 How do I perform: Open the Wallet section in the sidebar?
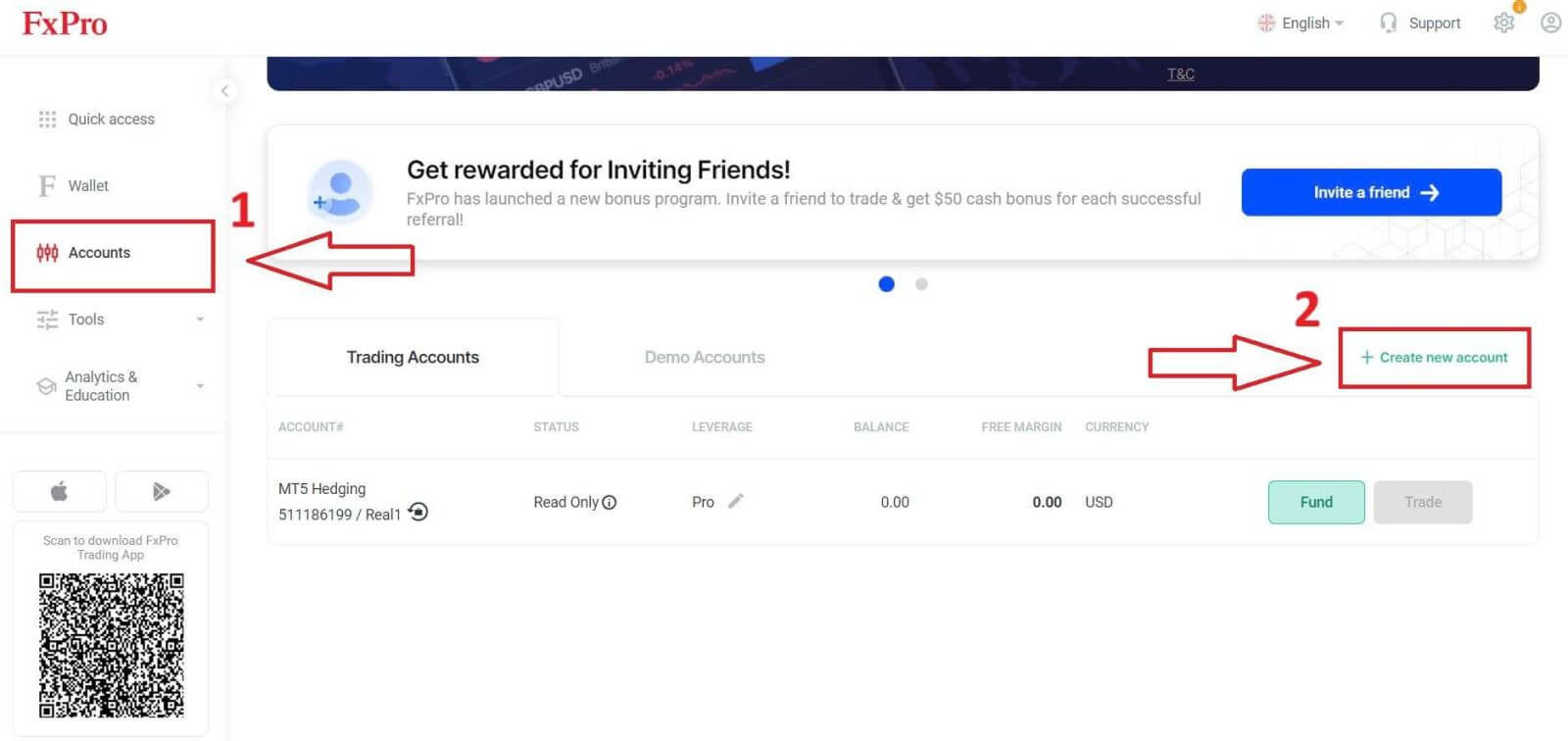45,185
